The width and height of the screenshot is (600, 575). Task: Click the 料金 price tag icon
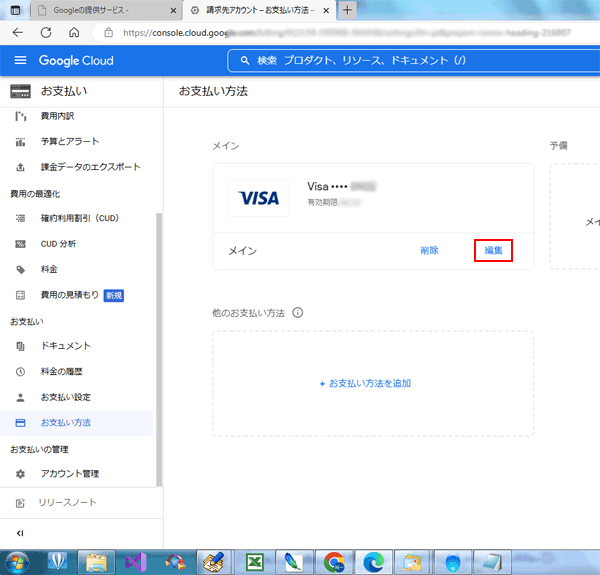20,270
